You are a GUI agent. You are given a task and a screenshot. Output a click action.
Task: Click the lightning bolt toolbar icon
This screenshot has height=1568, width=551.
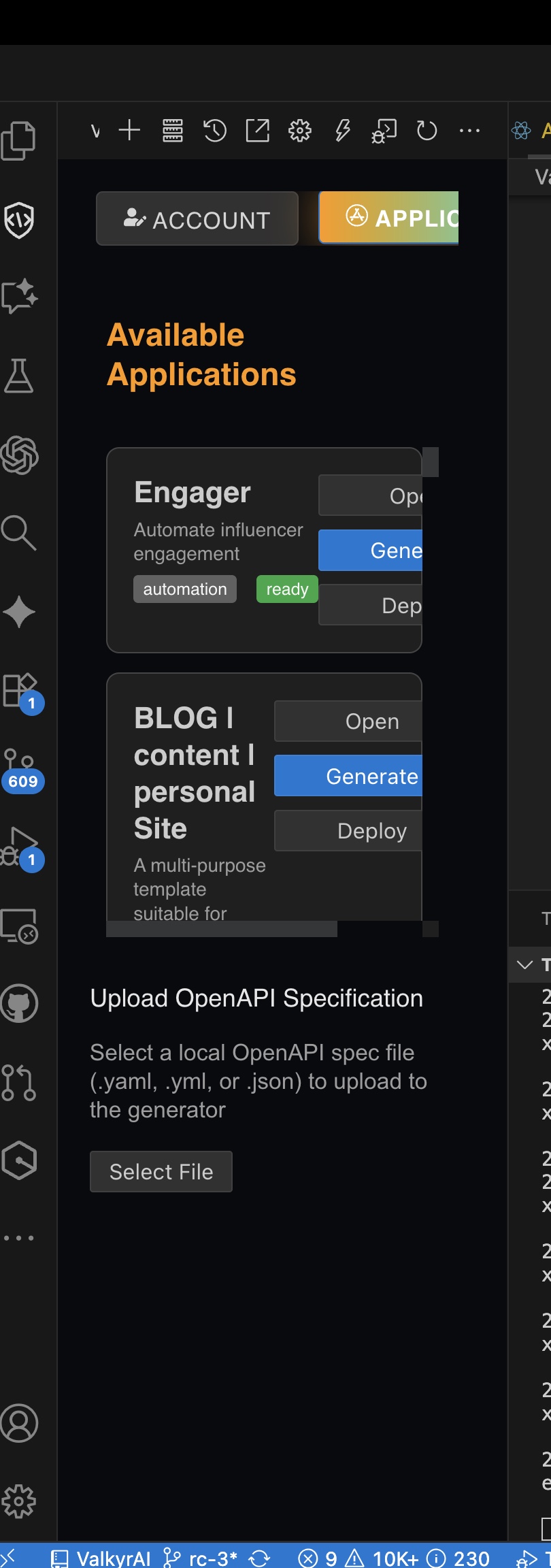pyautogui.click(x=343, y=130)
